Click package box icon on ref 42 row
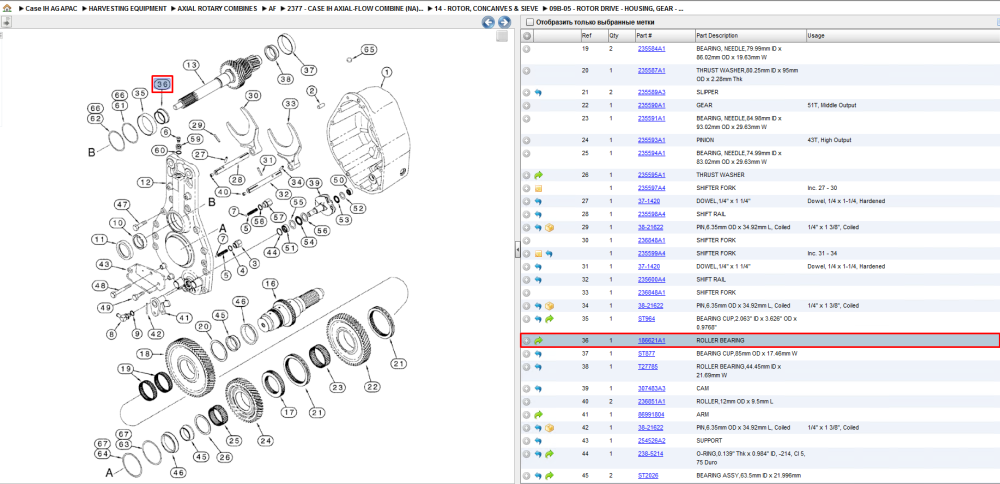The image size is (1000, 484). (549, 427)
